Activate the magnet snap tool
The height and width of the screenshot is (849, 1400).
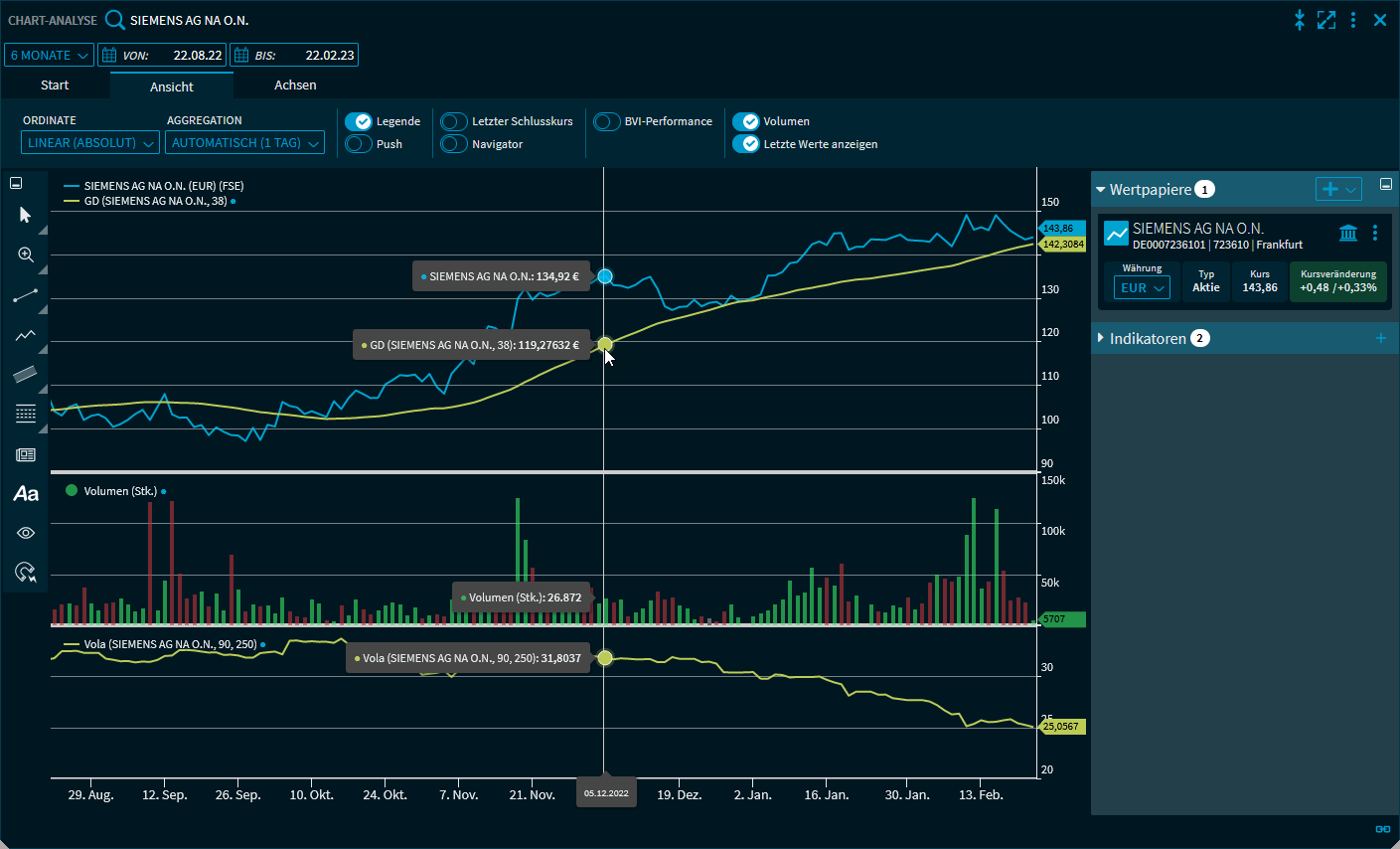pyautogui.click(x=26, y=573)
